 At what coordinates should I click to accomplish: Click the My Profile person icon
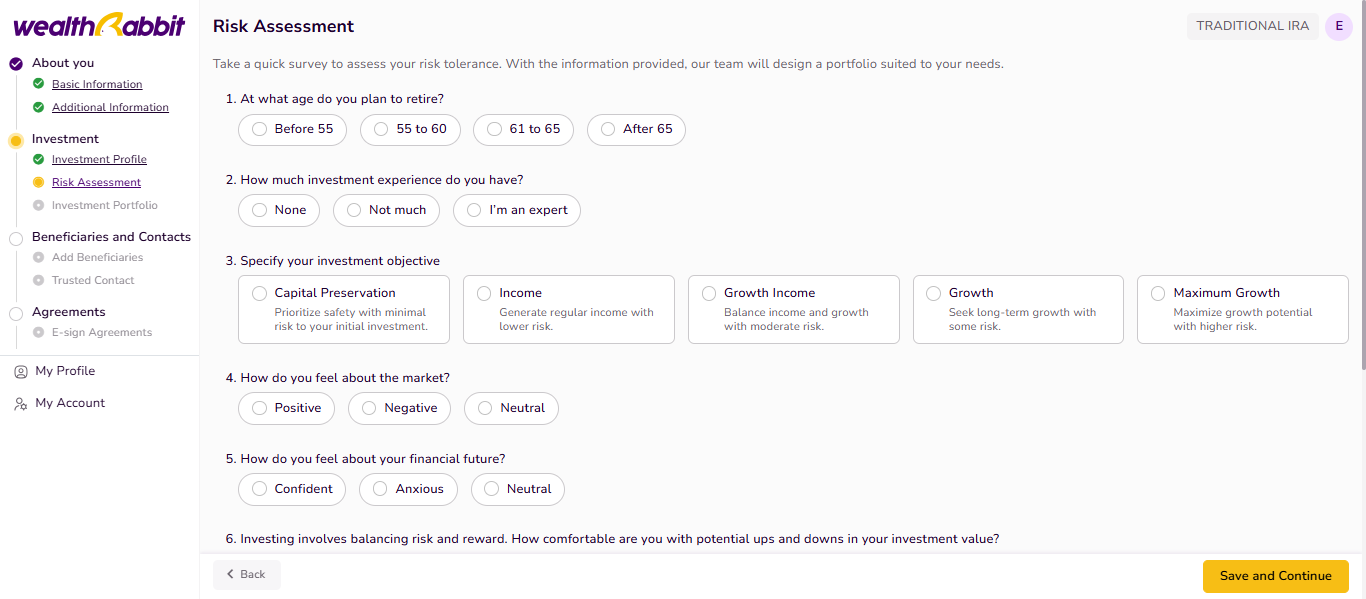coord(21,371)
